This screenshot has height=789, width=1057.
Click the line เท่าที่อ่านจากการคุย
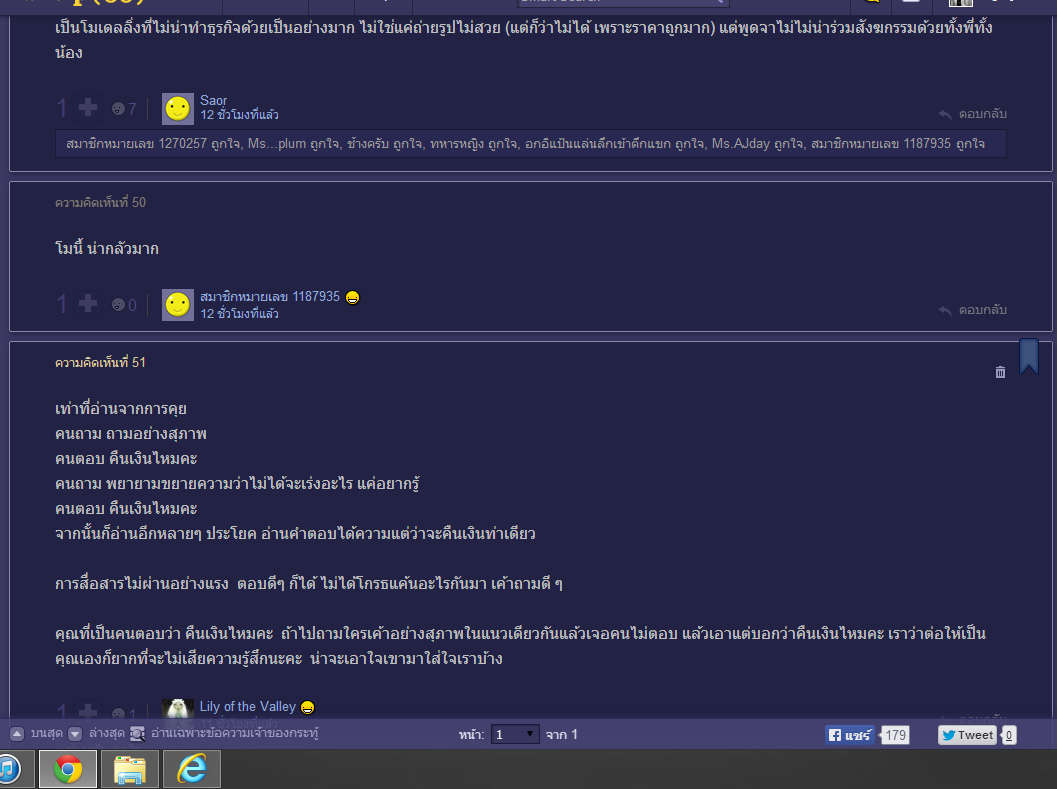(121, 409)
